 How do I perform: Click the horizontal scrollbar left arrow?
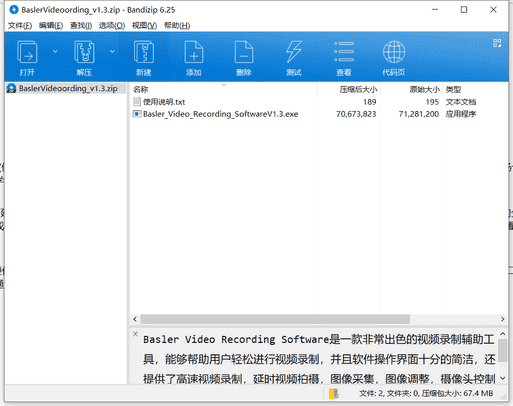click(135, 319)
